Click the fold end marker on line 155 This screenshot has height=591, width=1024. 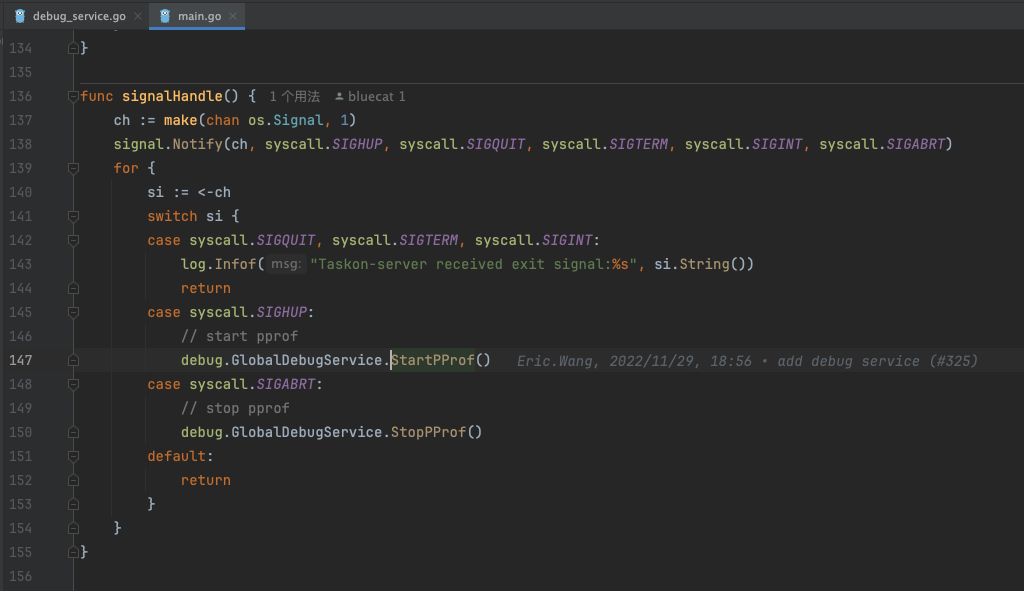[73, 552]
